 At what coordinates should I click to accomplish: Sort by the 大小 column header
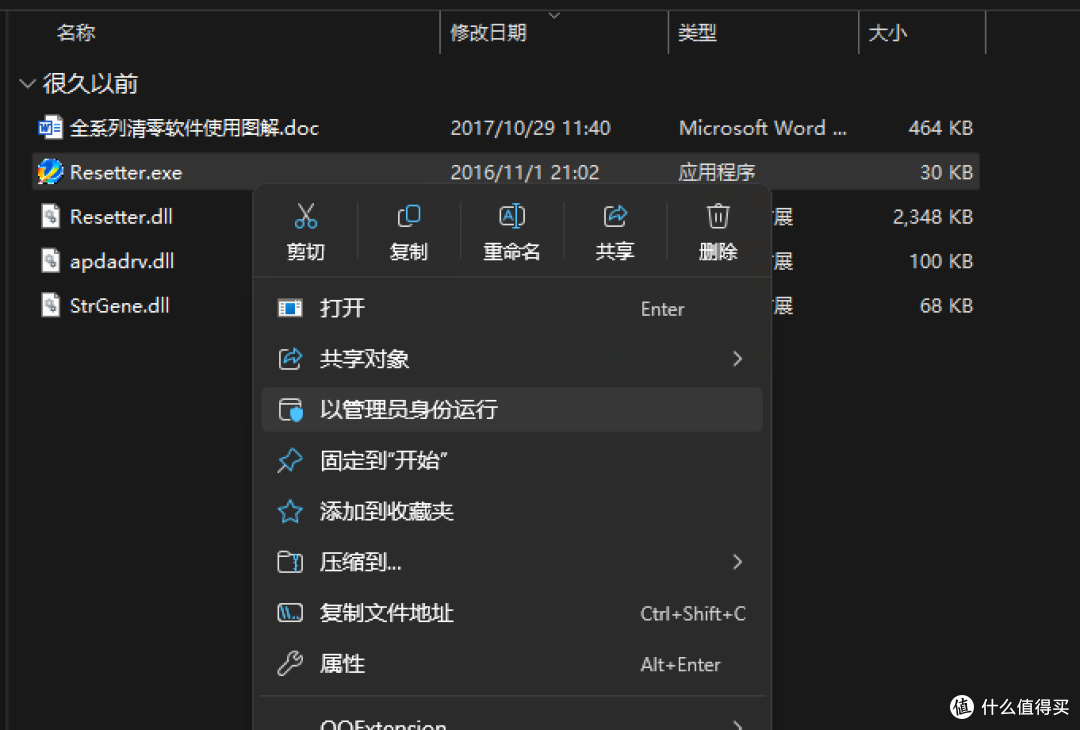[x=887, y=32]
